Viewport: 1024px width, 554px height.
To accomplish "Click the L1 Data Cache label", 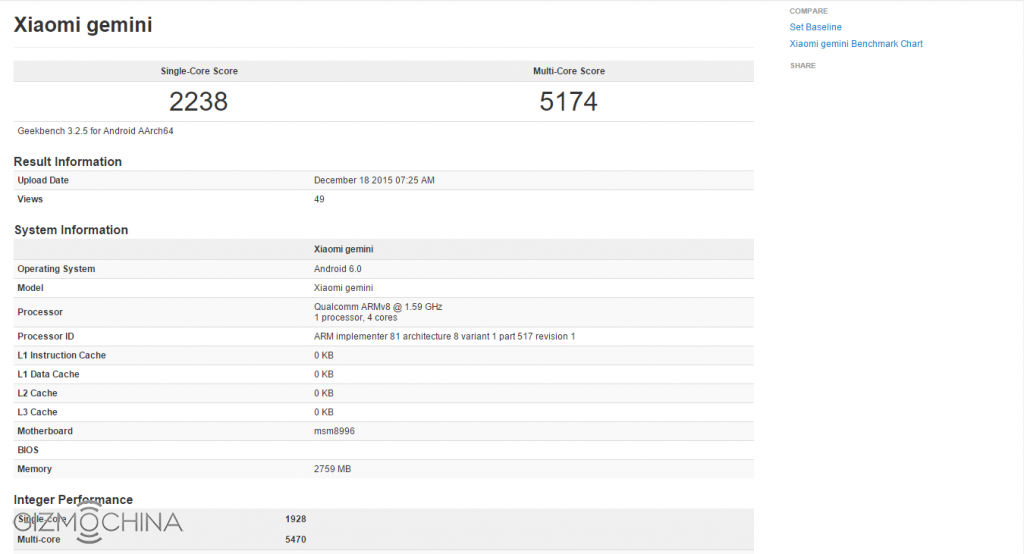I will [48, 374].
